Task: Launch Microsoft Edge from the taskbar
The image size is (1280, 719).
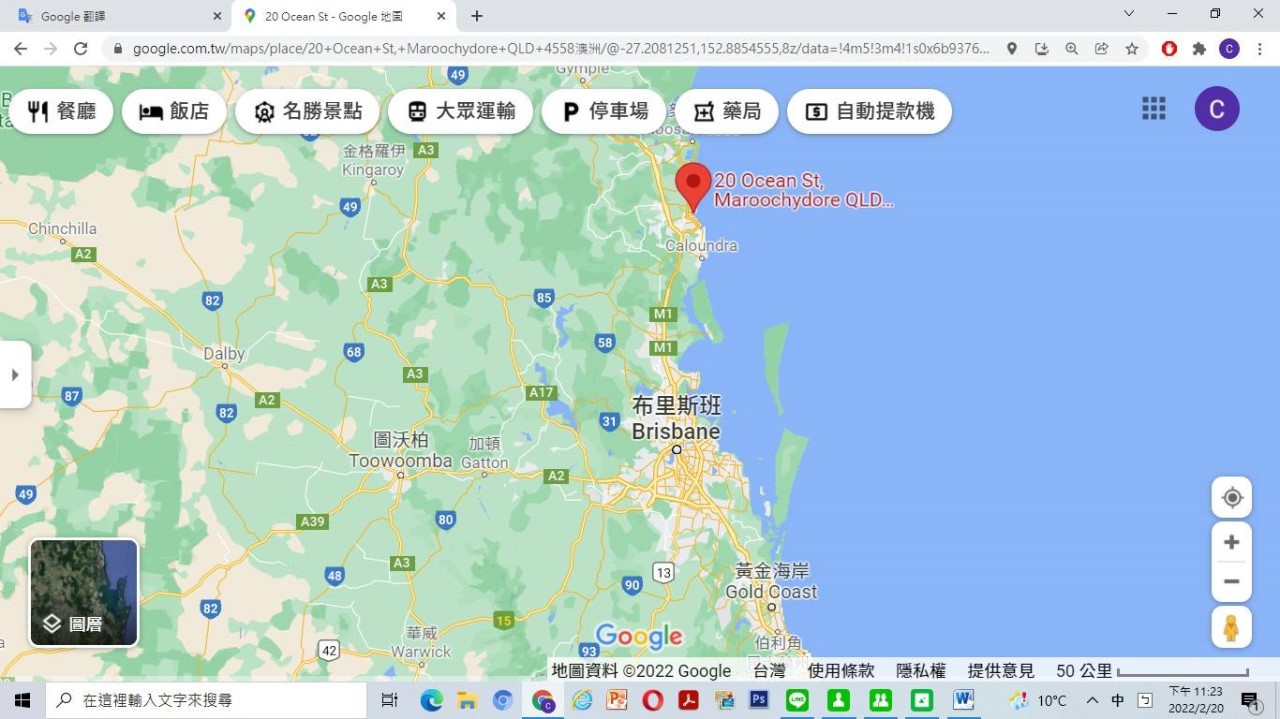Action: tap(431, 700)
